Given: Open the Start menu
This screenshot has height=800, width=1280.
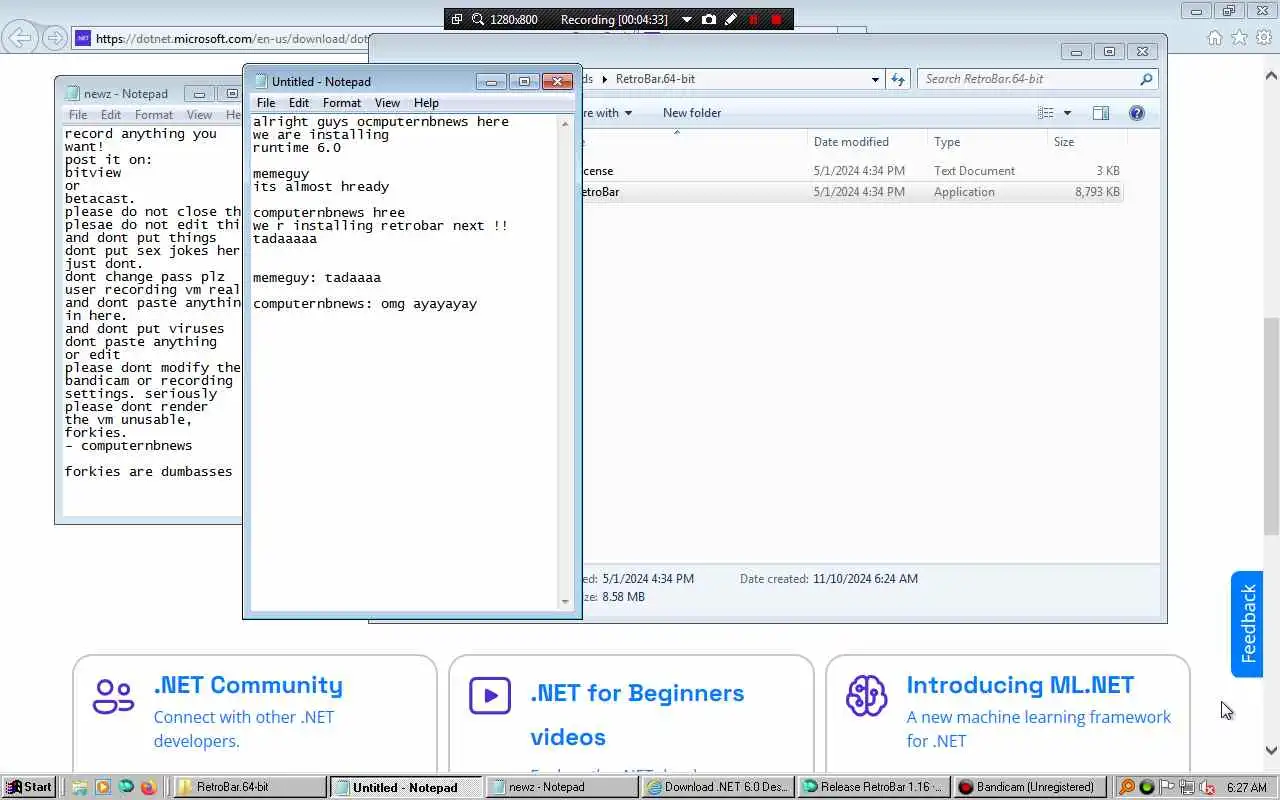Looking at the screenshot, I should (x=30, y=787).
